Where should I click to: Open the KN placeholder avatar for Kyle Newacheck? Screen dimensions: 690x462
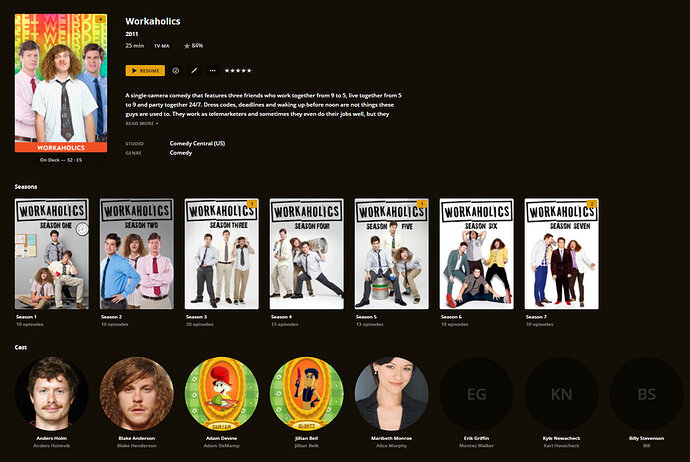click(x=561, y=394)
